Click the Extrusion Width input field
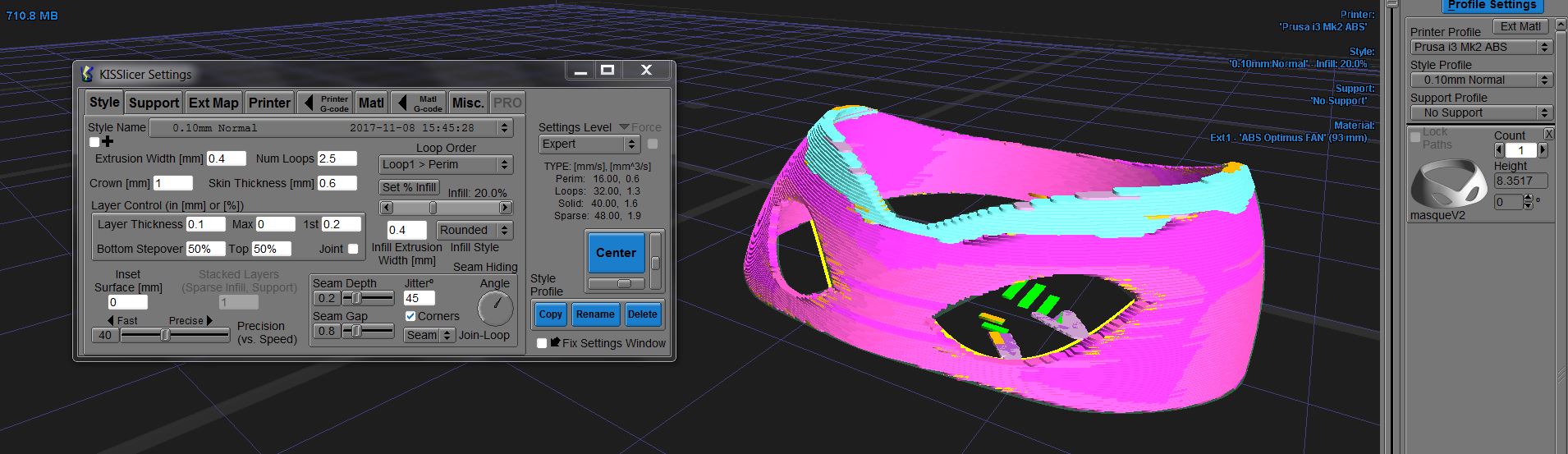 (x=226, y=158)
